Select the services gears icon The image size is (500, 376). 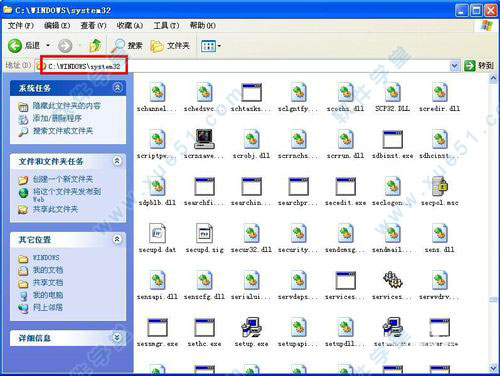[393, 280]
